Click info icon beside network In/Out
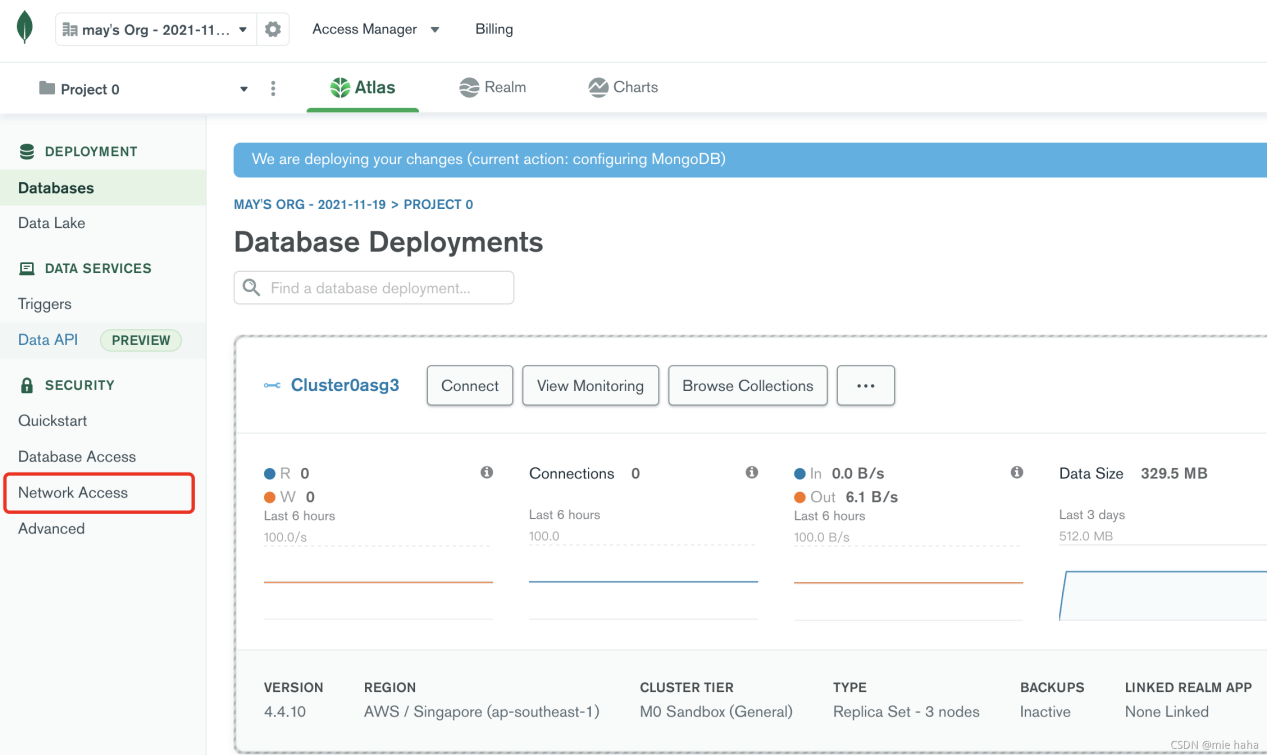 pyautogui.click(x=1017, y=472)
